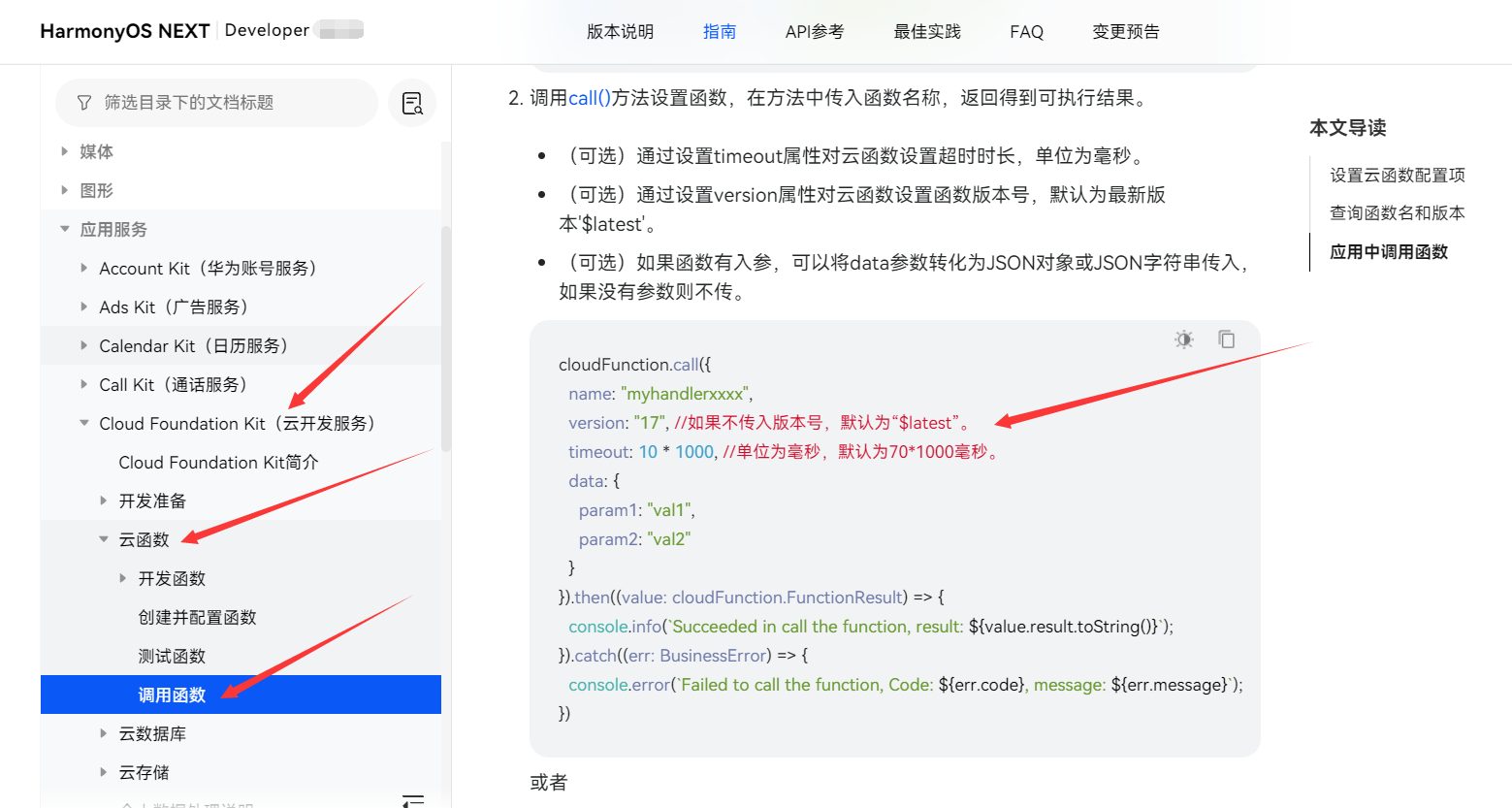Open 测试函数 page

pyautogui.click(x=172, y=656)
